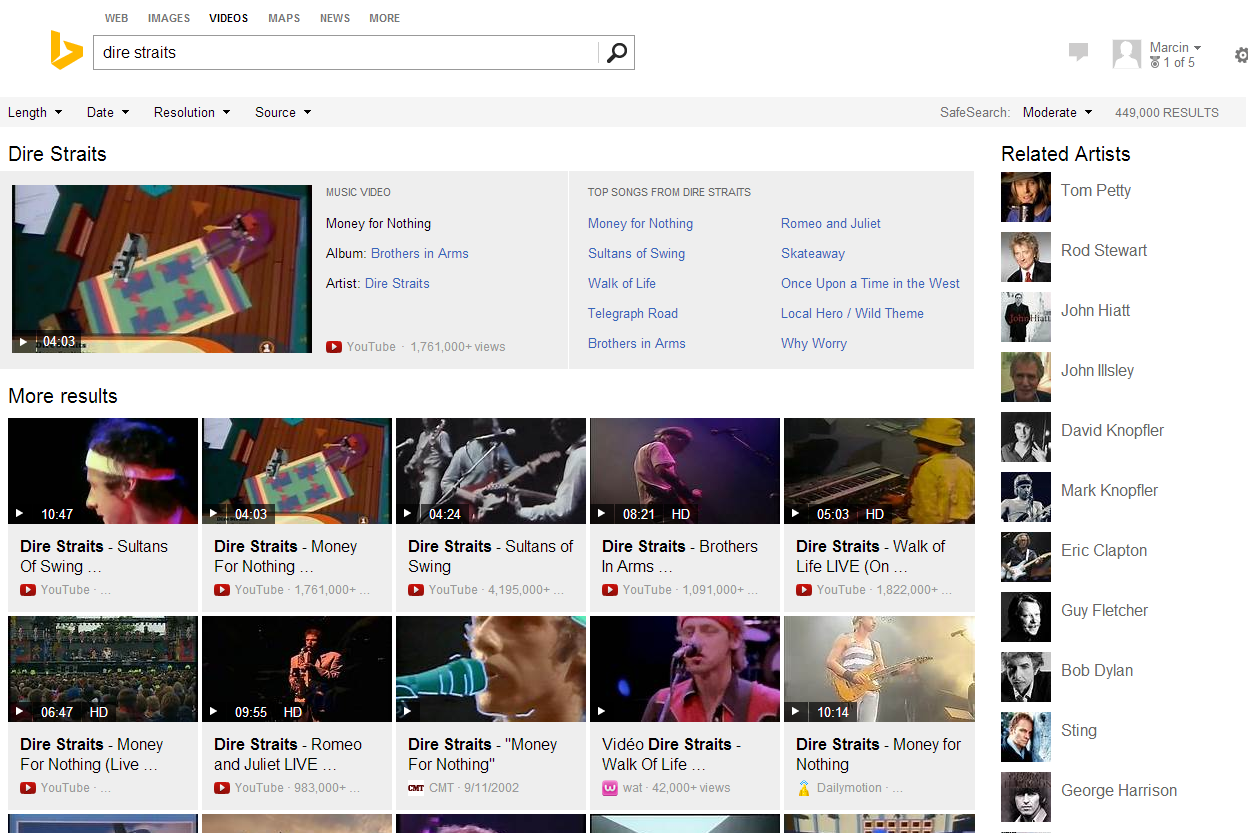Expand the Marcin account menu

point(1175,47)
